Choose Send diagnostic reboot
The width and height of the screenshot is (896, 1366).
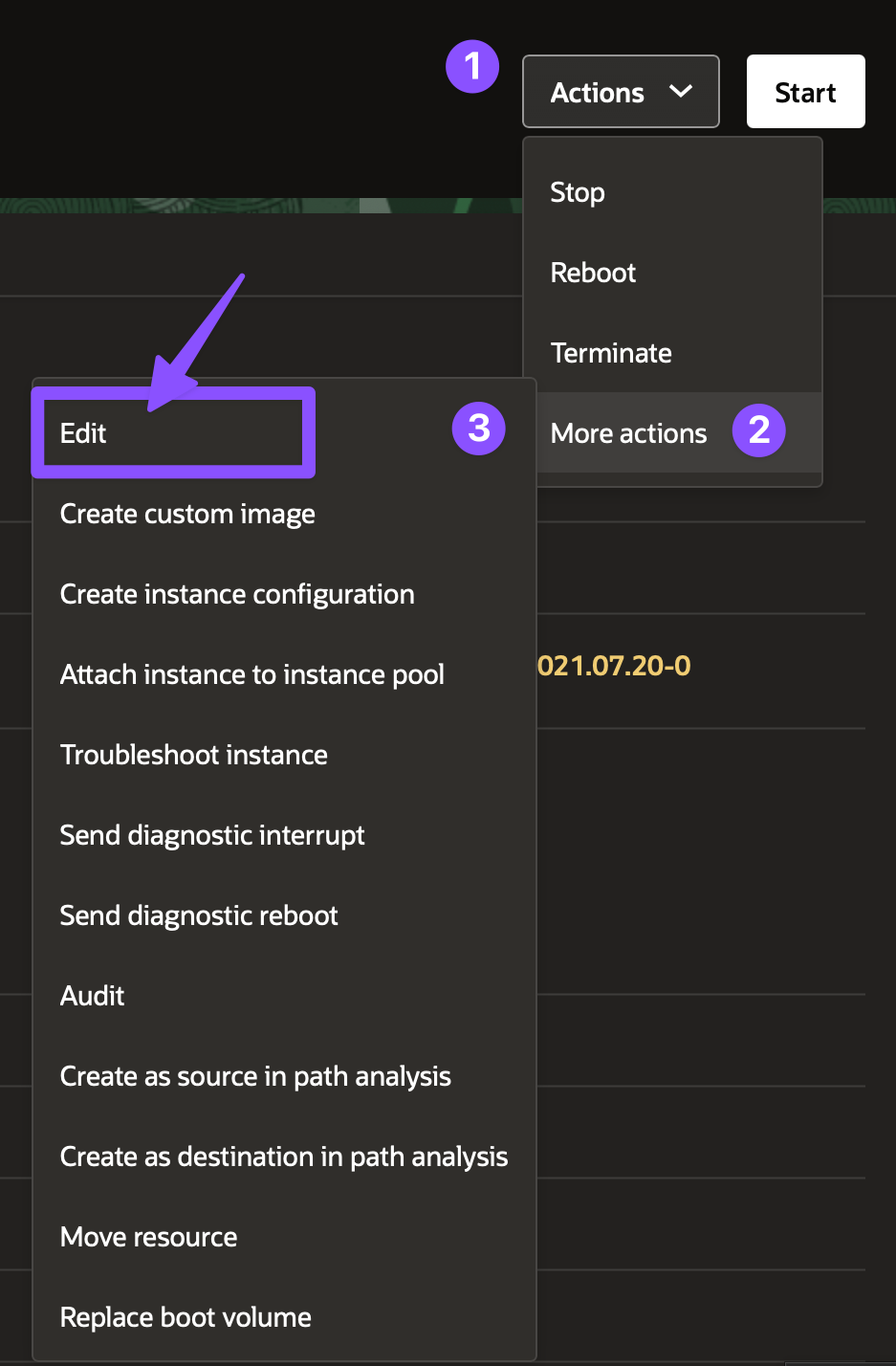pos(284,915)
